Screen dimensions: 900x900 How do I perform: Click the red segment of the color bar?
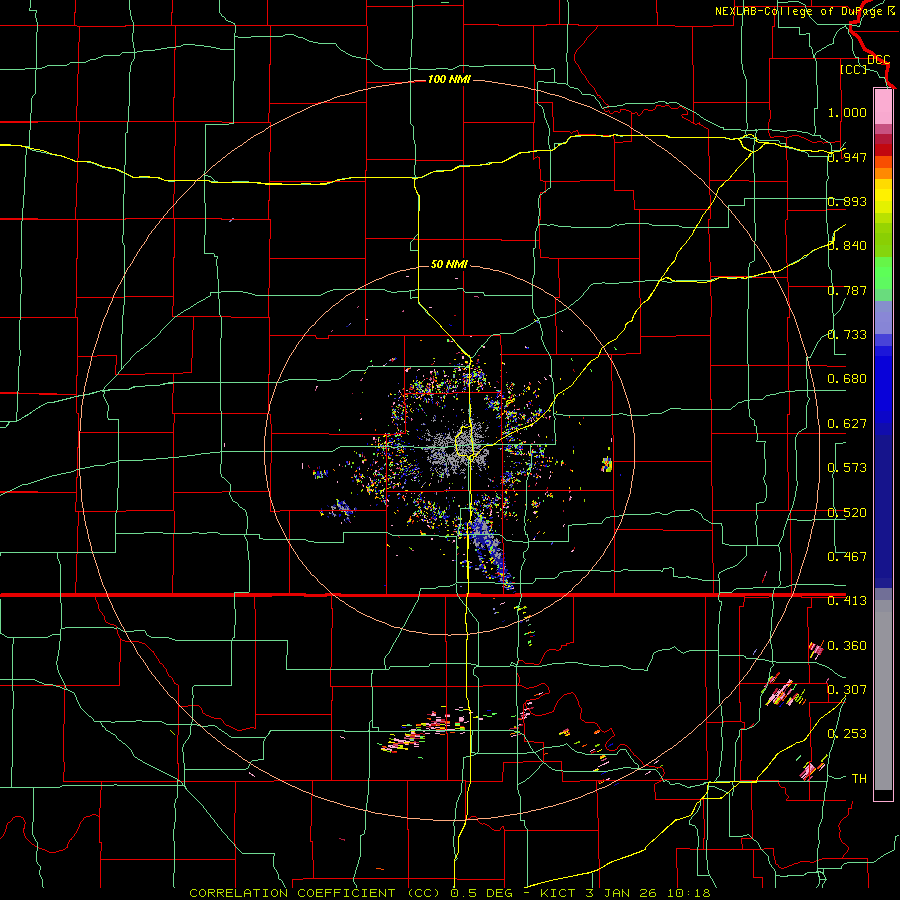pyautogui.click(x=883, y=150)
